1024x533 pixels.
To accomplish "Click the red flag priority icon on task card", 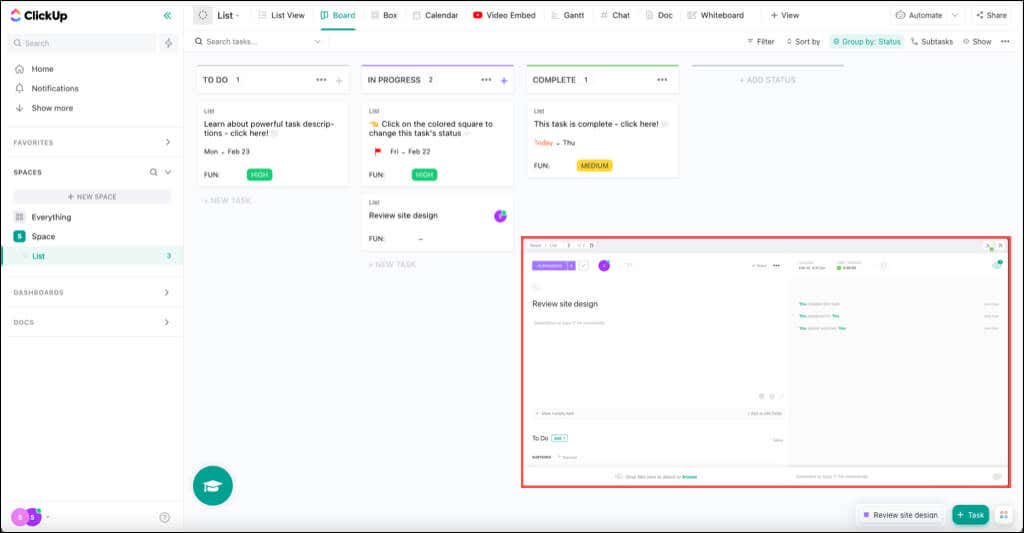I will click(377, 152).
